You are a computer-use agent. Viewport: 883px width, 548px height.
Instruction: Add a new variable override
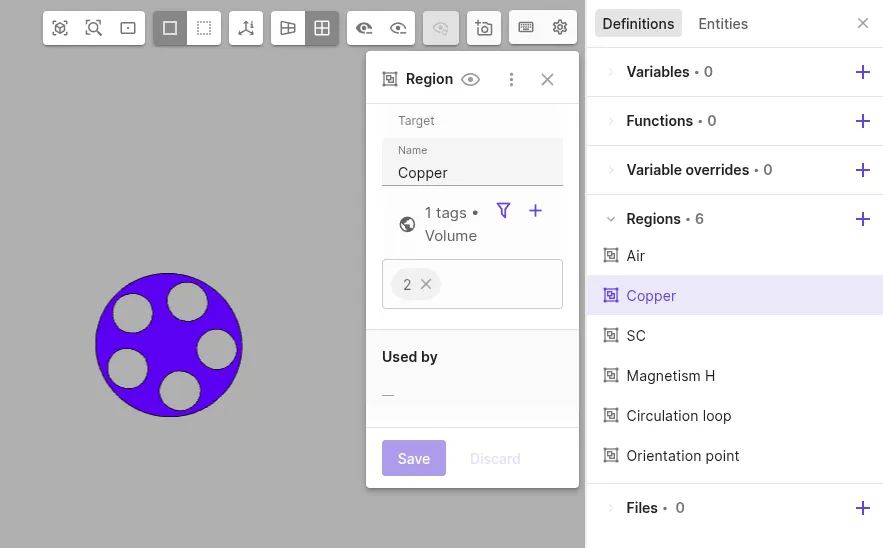pos(863,170)
